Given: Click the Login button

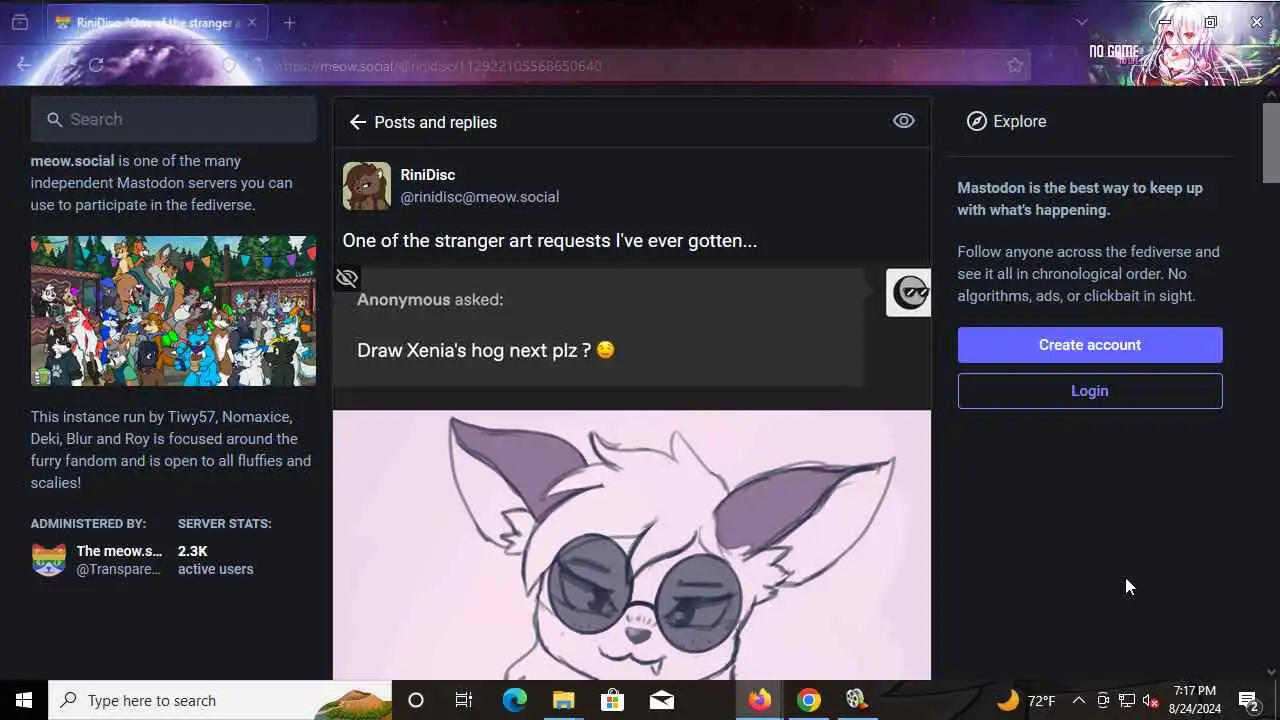Looking at the screenshot, I should click(1090, 391).
